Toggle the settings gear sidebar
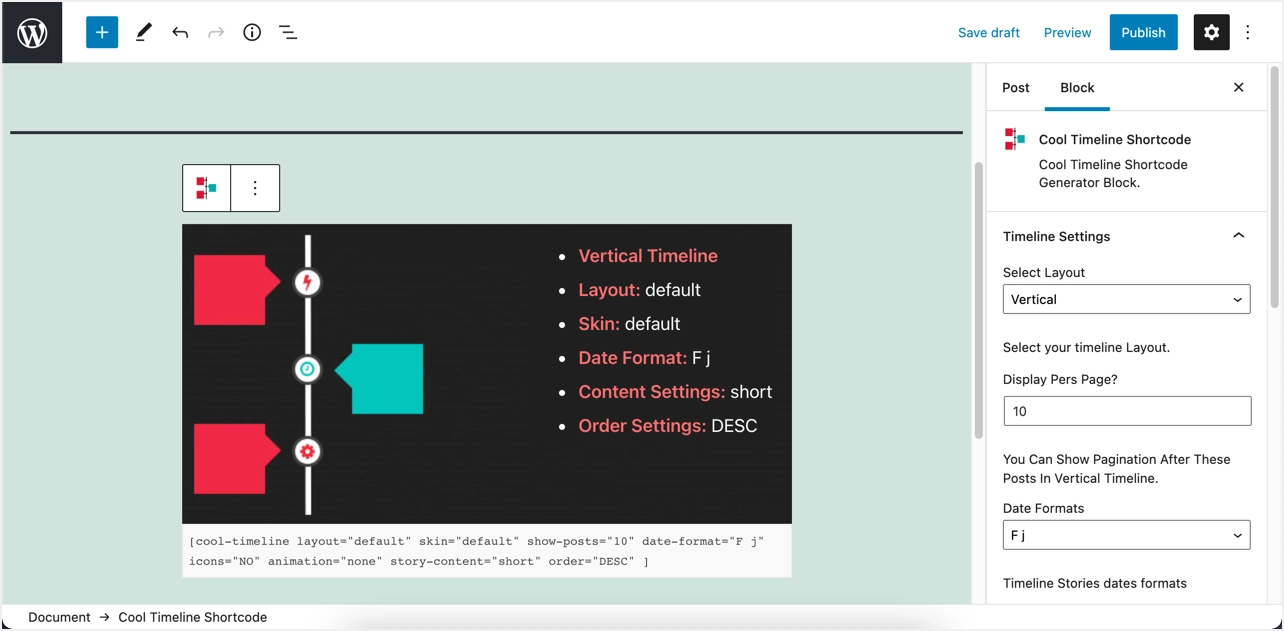The width and height of the screenshot is (1284, 631). 1211,32
